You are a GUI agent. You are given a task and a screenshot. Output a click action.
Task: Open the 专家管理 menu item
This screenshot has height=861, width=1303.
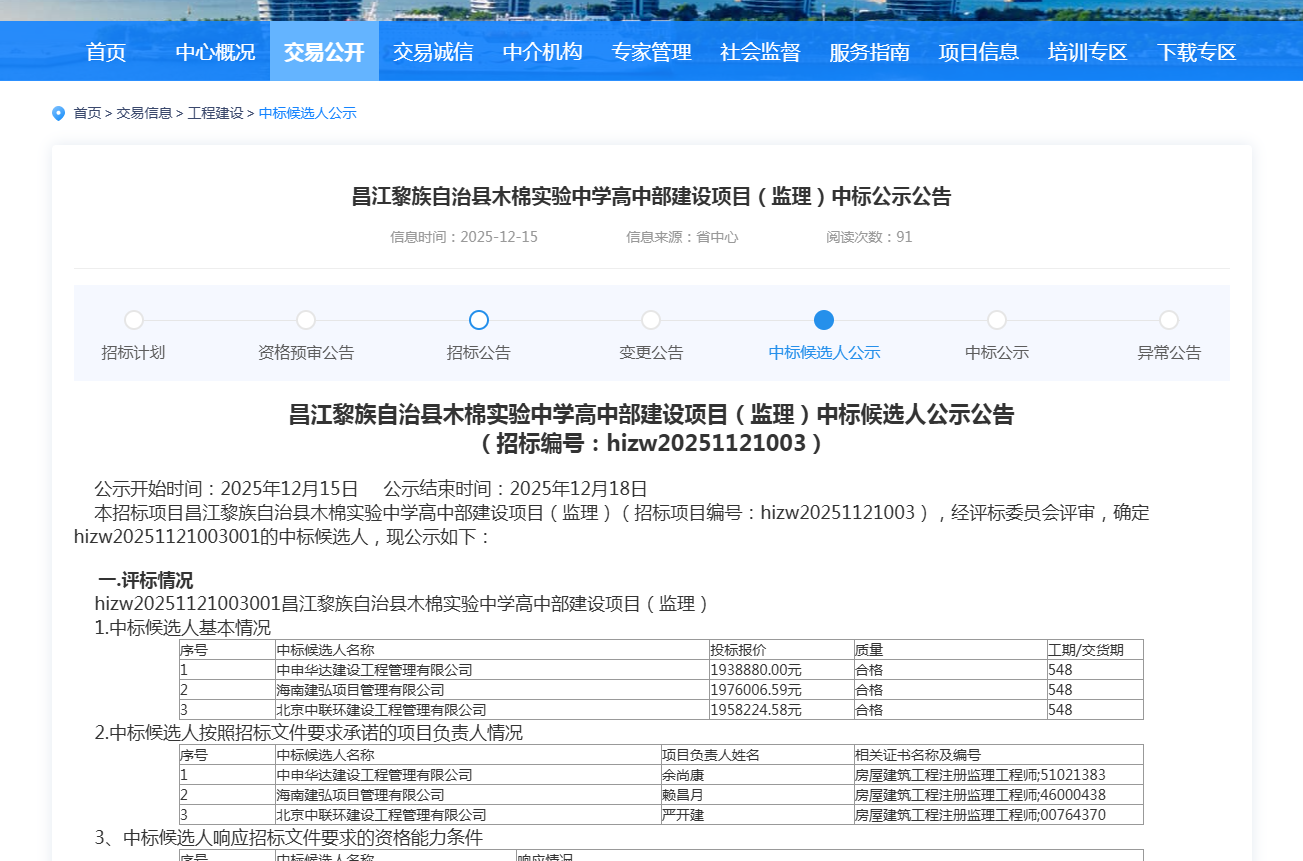pos(651,52)
